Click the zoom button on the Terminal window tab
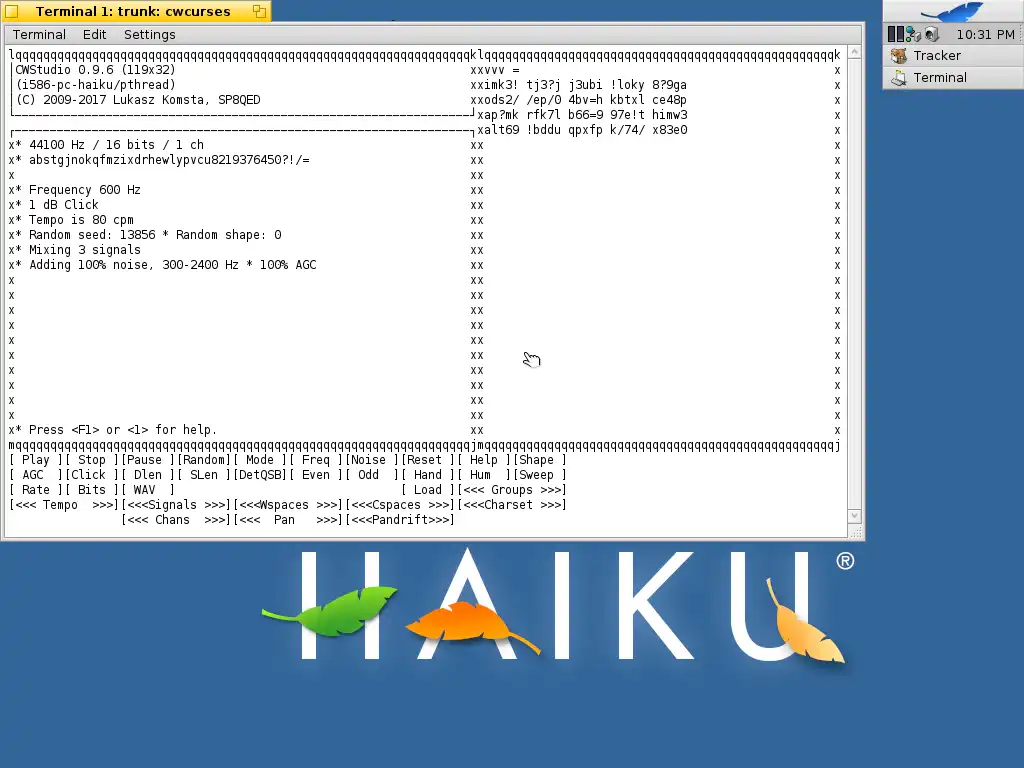The width and height of the screenshot is (1024, 768). tap(259, 11)
